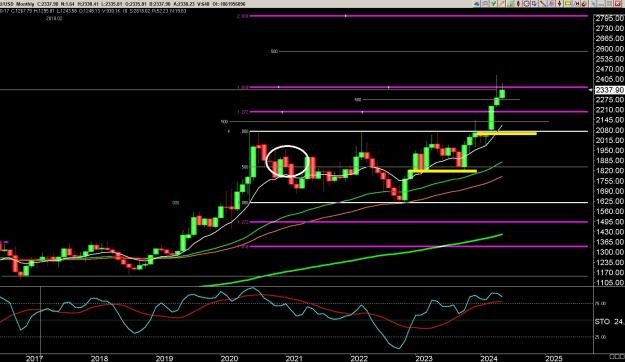Click the red X close icon in toolbar
The width and height of the screenshot is (625, 362).
click(x=617, y=4)
